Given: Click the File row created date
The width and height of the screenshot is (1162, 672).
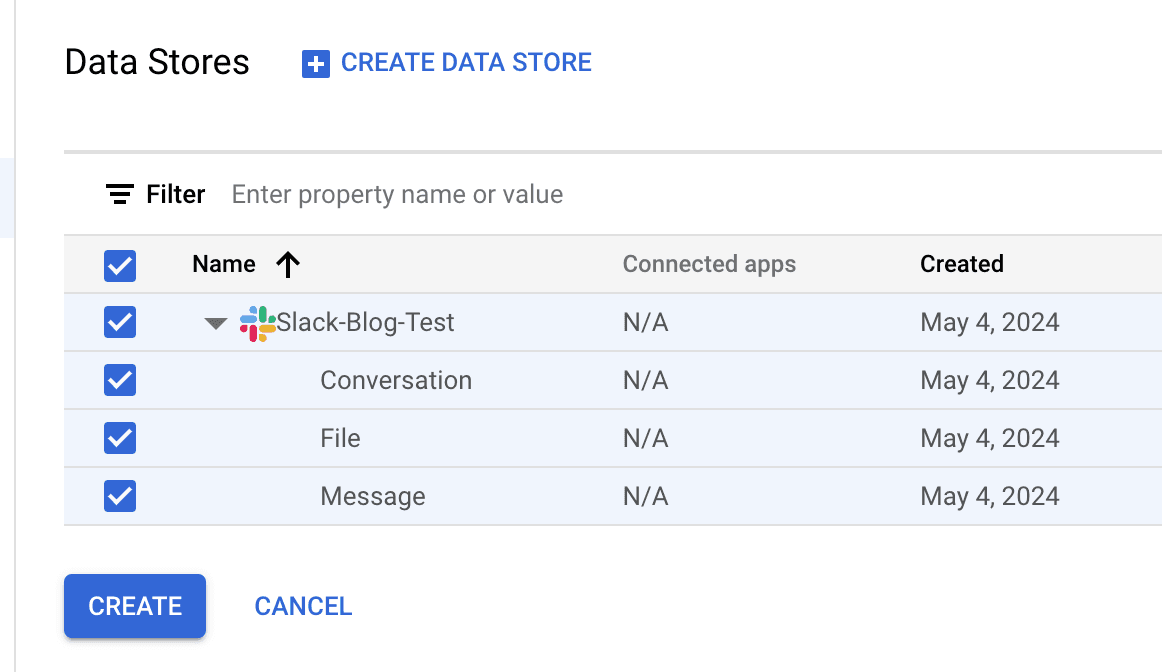Looking at the screenshot, I should tap(990, 438).
